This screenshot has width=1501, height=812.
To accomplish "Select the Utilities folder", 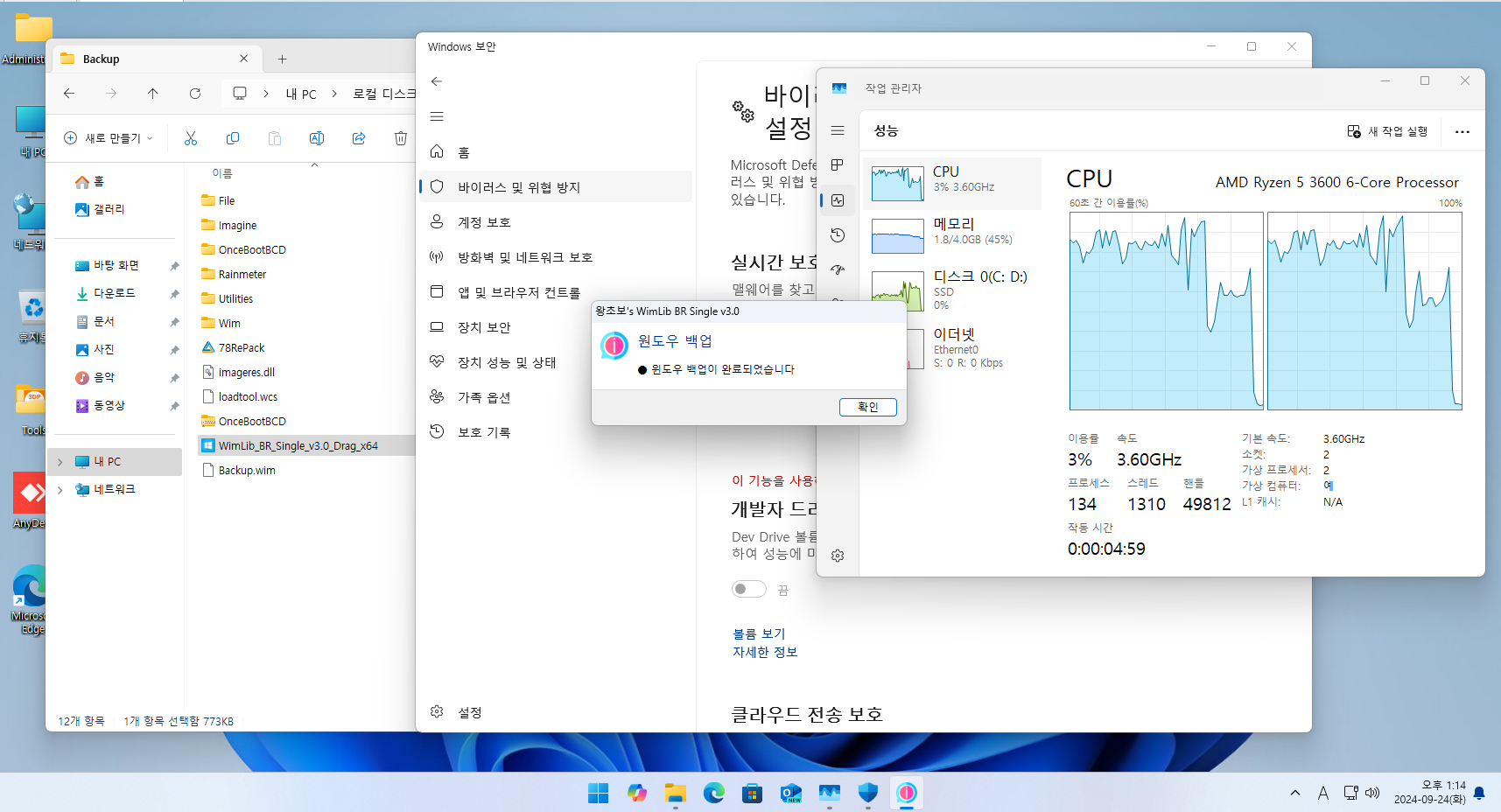I will pos(227,298).
